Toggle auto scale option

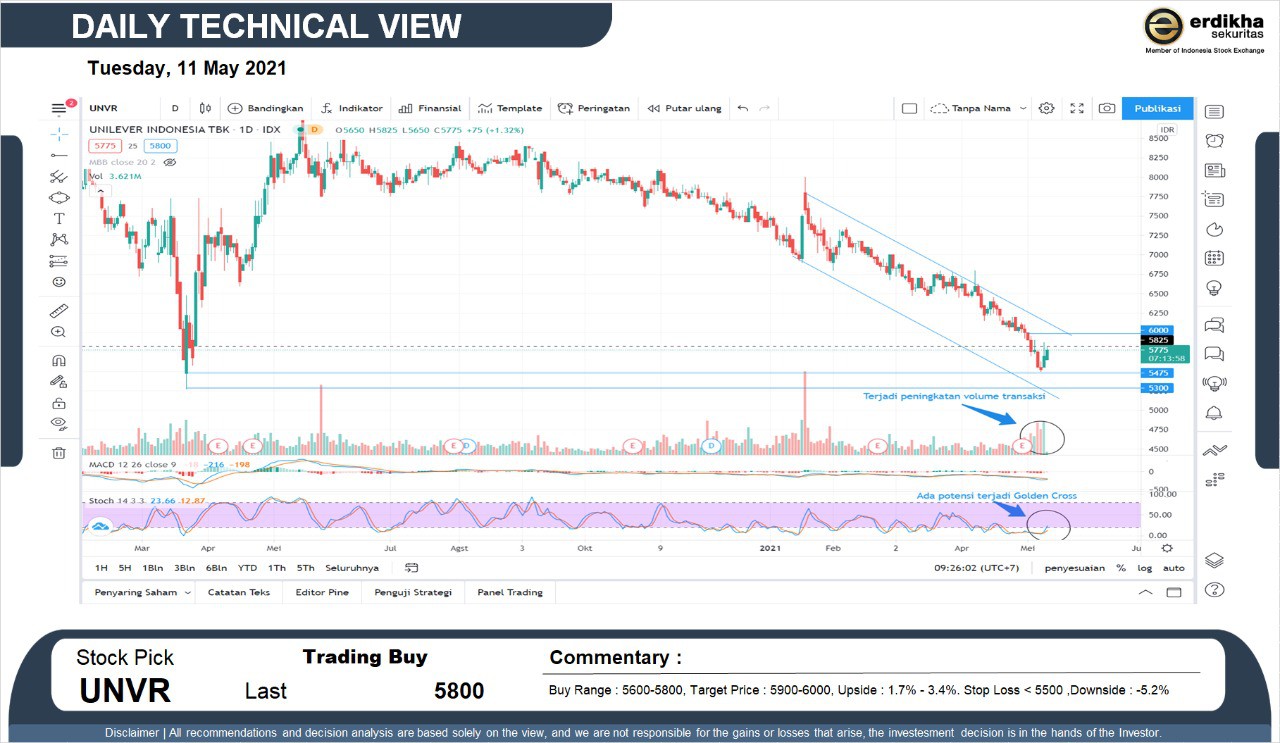click(x=1173, y=568)
